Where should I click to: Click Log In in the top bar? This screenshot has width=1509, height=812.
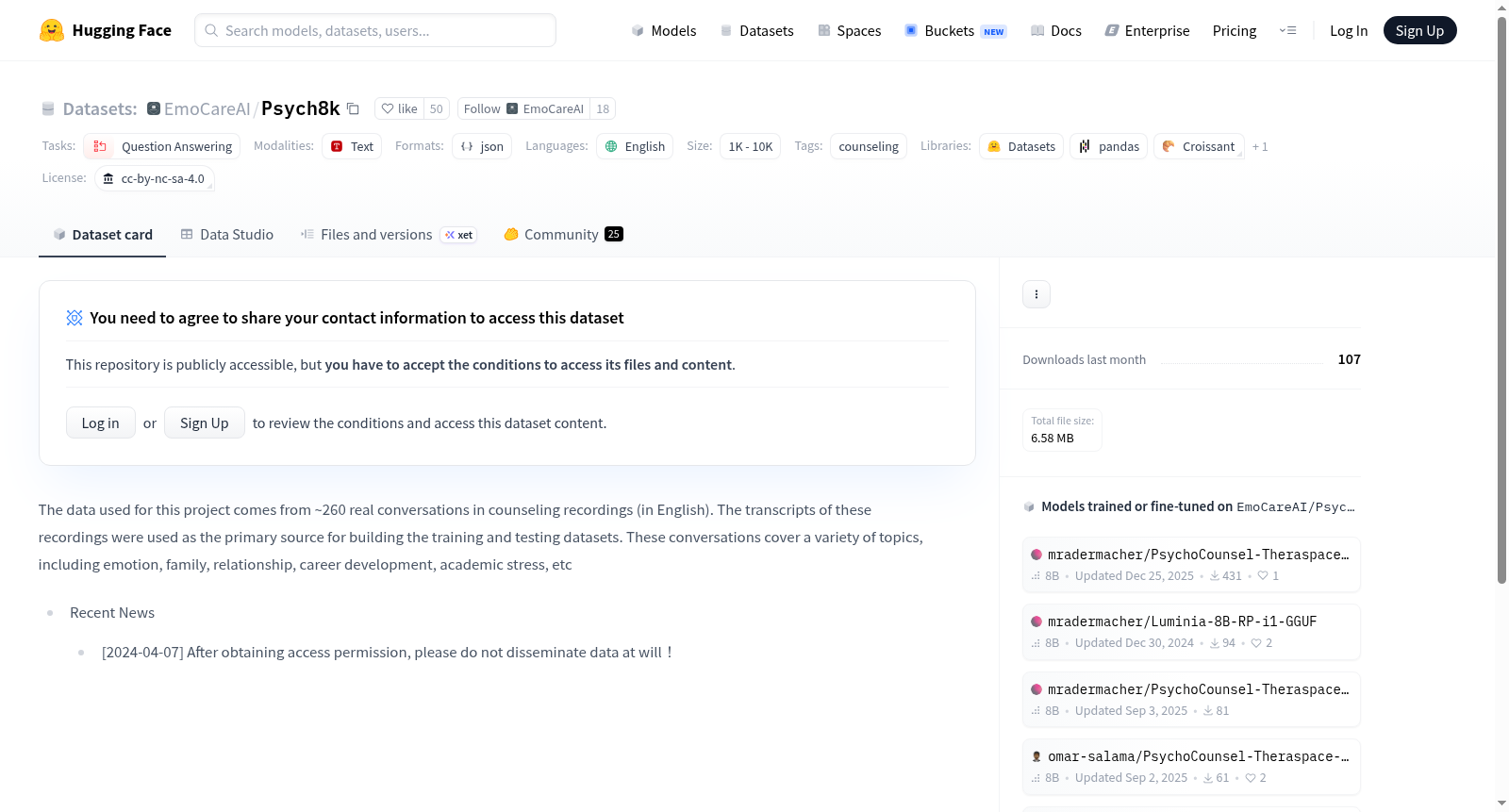coord(1349,30)
